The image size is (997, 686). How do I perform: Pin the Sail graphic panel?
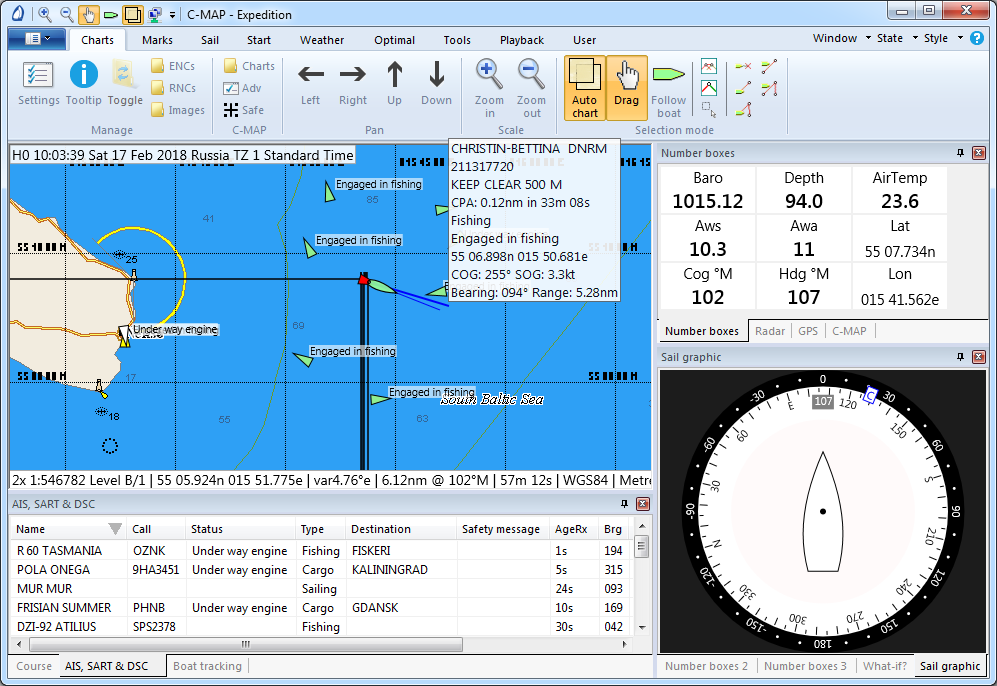960,357
